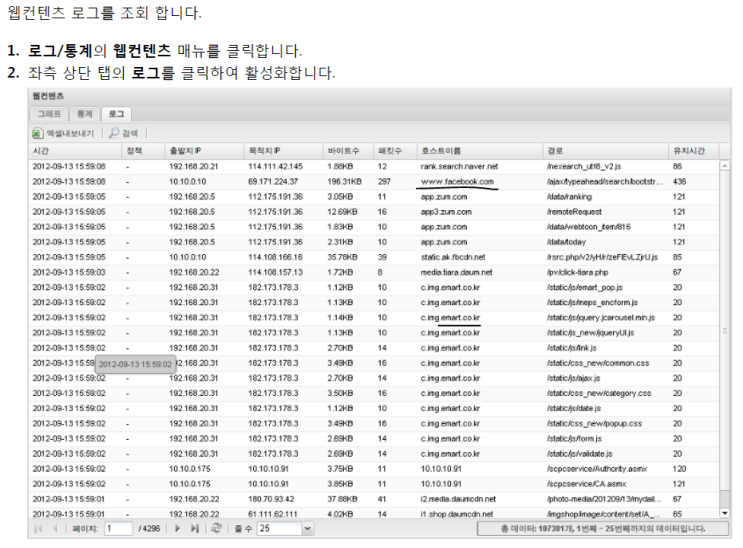743x548 pixels.
Task: Click the search magnifier icon
Action: pos(114,133)
